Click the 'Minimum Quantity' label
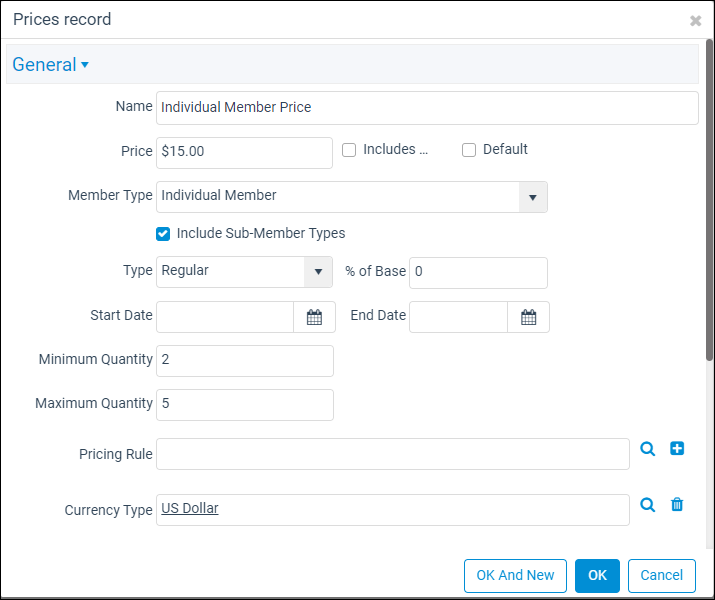Screen dimensions: 715x600 click(x=95, y=359)
